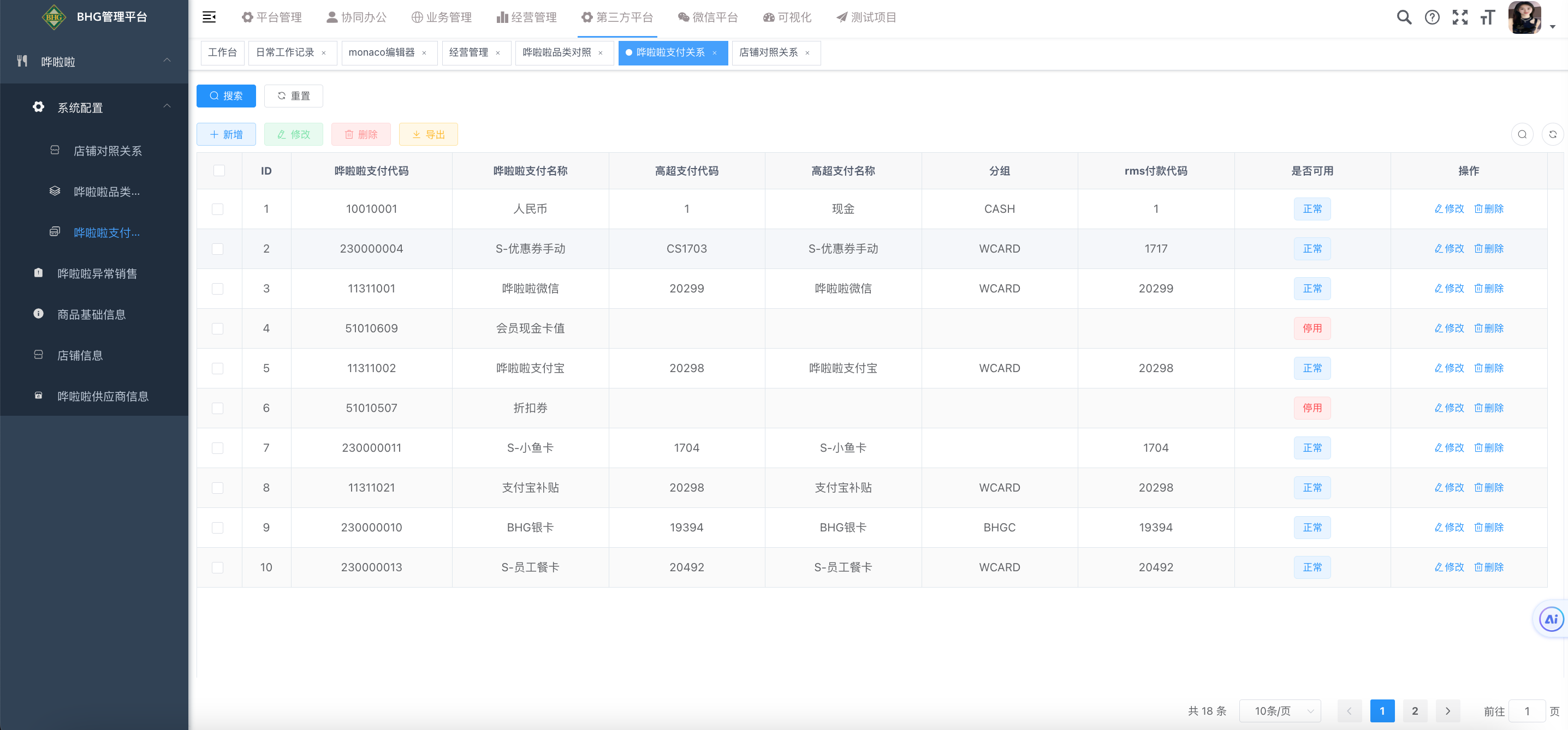The width and height of the screenshot is (1568, 730).
Task: Close the monaco编辑器 tab
Action: [424, 53]
